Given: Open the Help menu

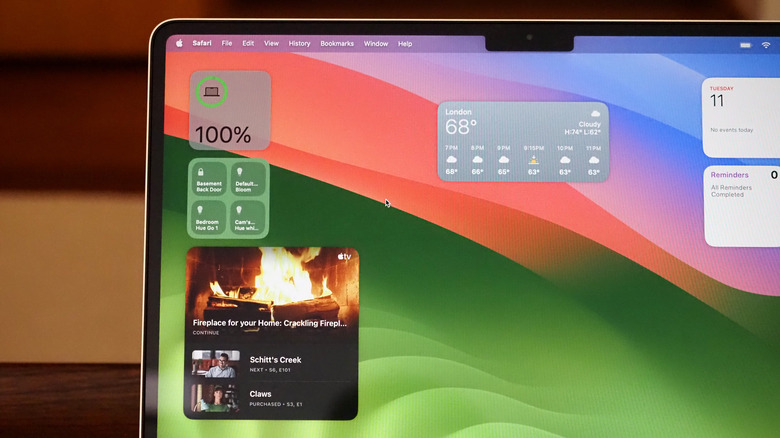Looking at the screenshot, I should point(405,44).
